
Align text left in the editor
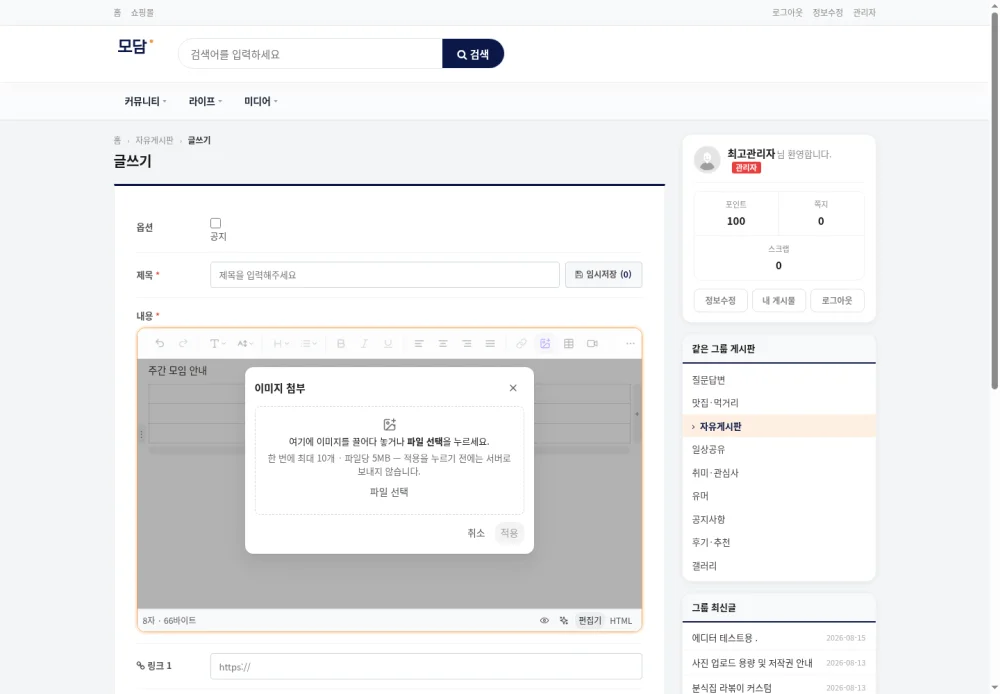coord(419,344)
